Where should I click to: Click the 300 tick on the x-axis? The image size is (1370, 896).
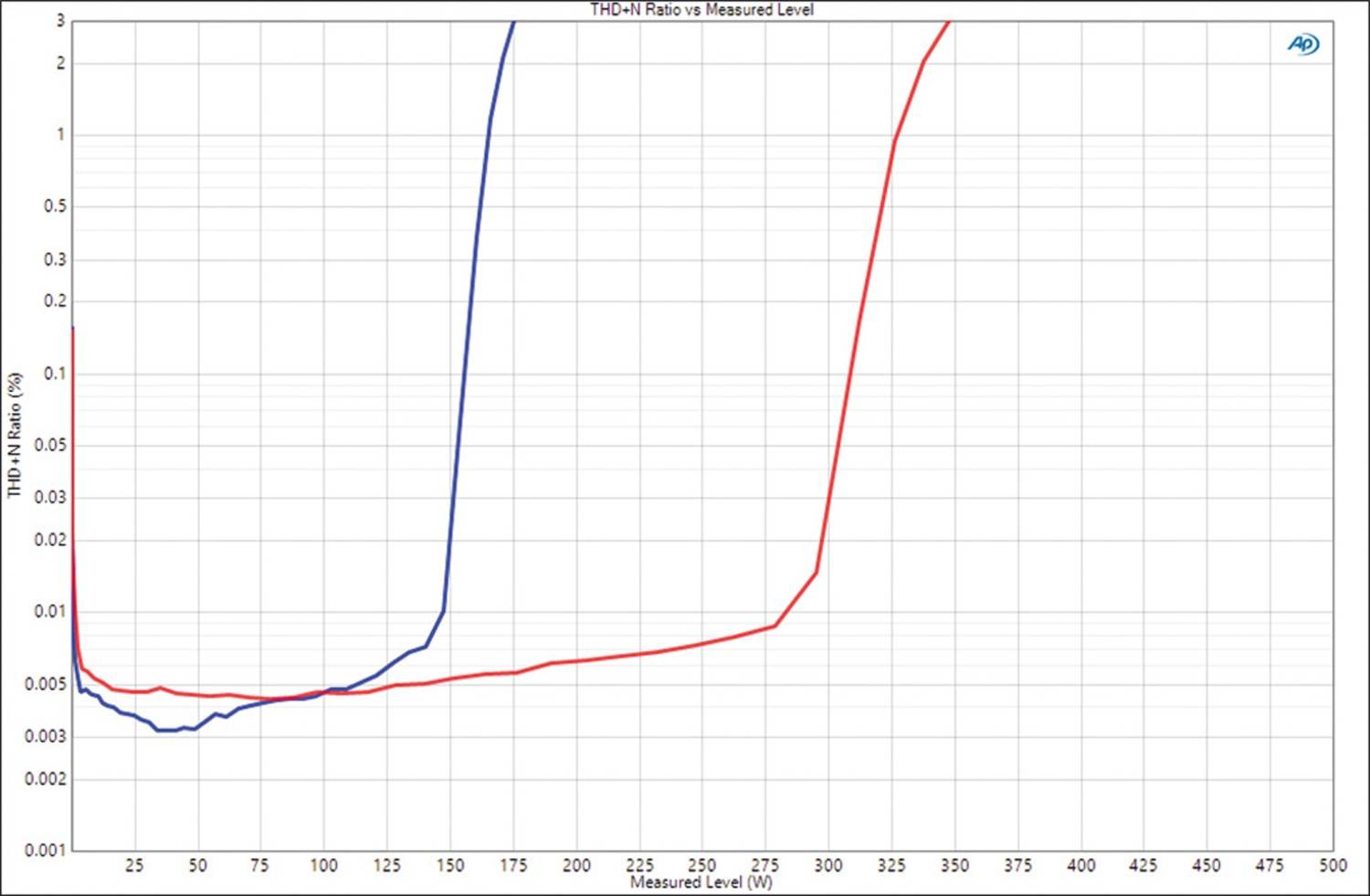pyautogui.click(x=828, y=865)
